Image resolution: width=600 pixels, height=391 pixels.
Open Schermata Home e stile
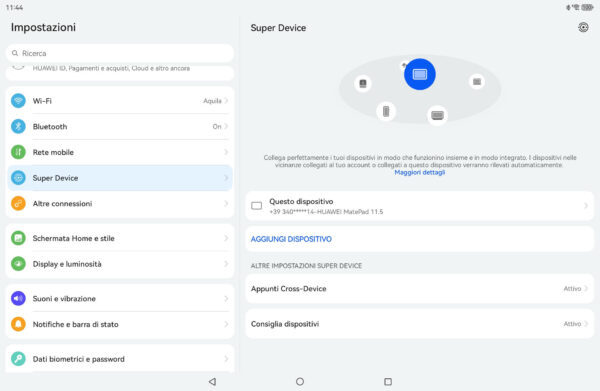click(x=120, y=238)
